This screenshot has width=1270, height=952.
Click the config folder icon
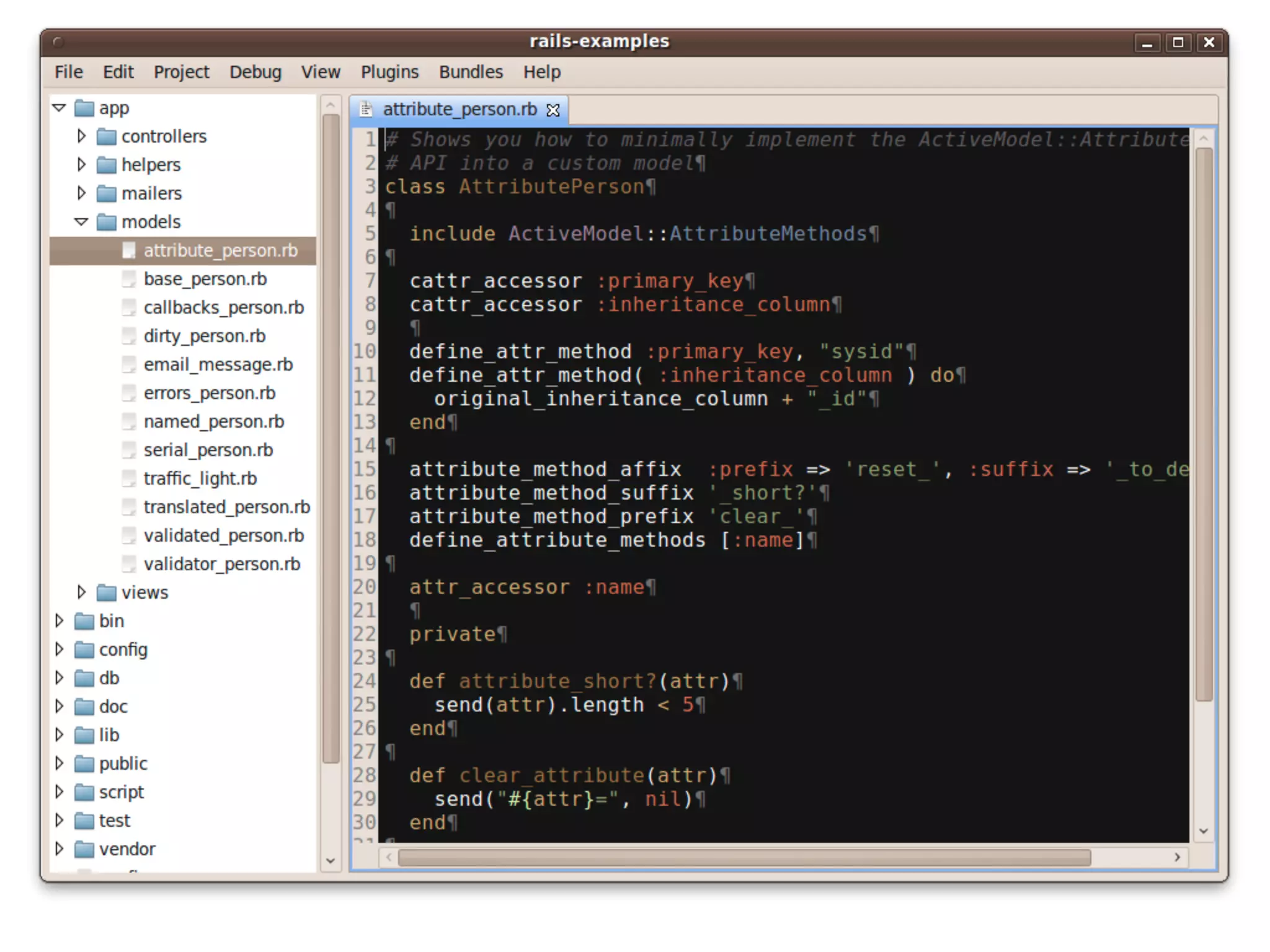(x=84, y=650)
